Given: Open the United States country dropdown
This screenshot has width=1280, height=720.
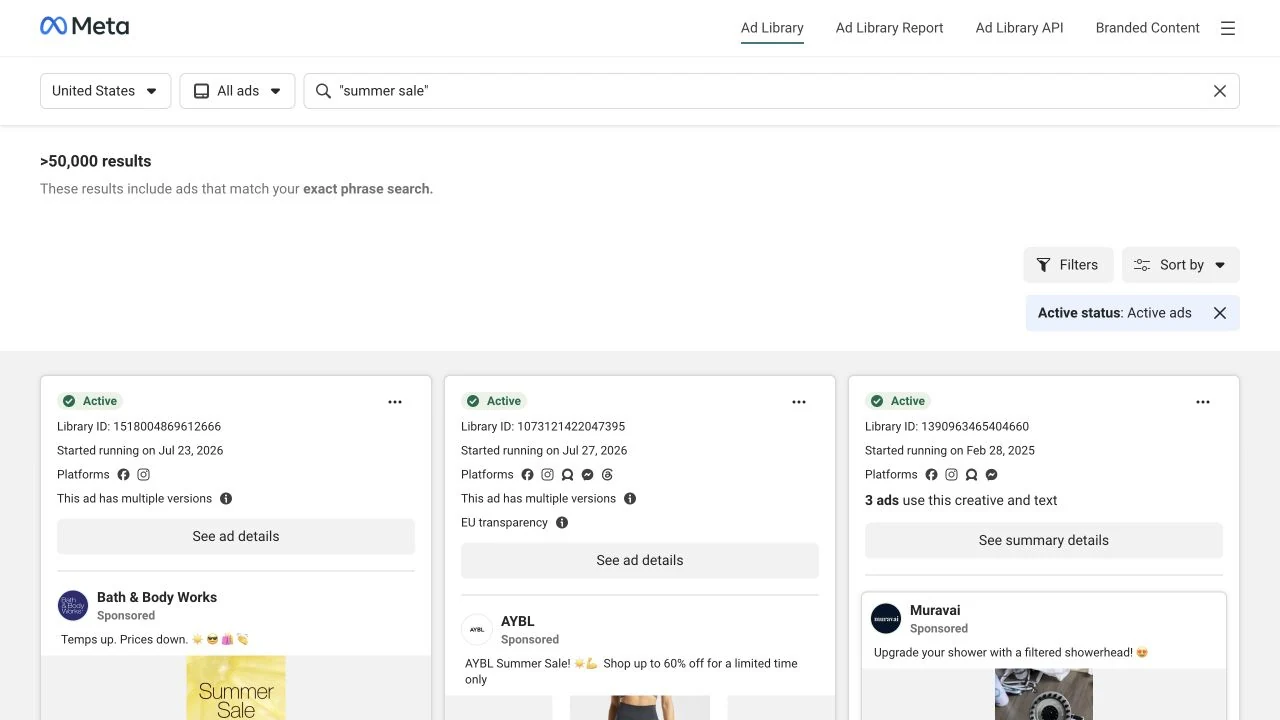Looking at the screenshot, I should click(105, 91).
